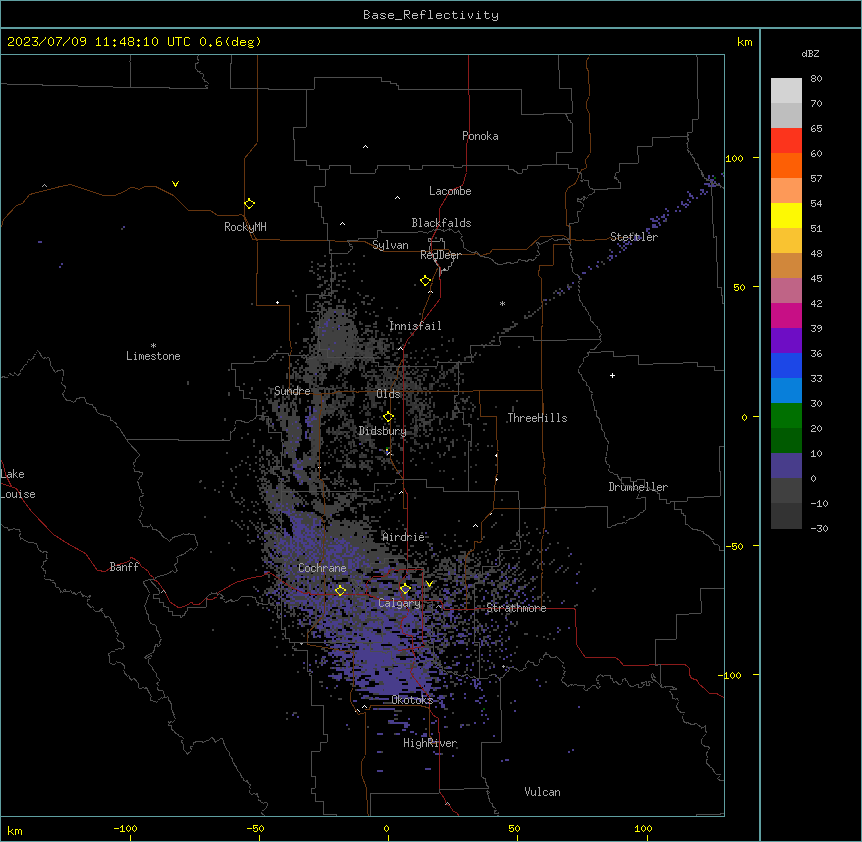Click the Lake Louise label
Screen dimensions: 862x842
point(17,484)
